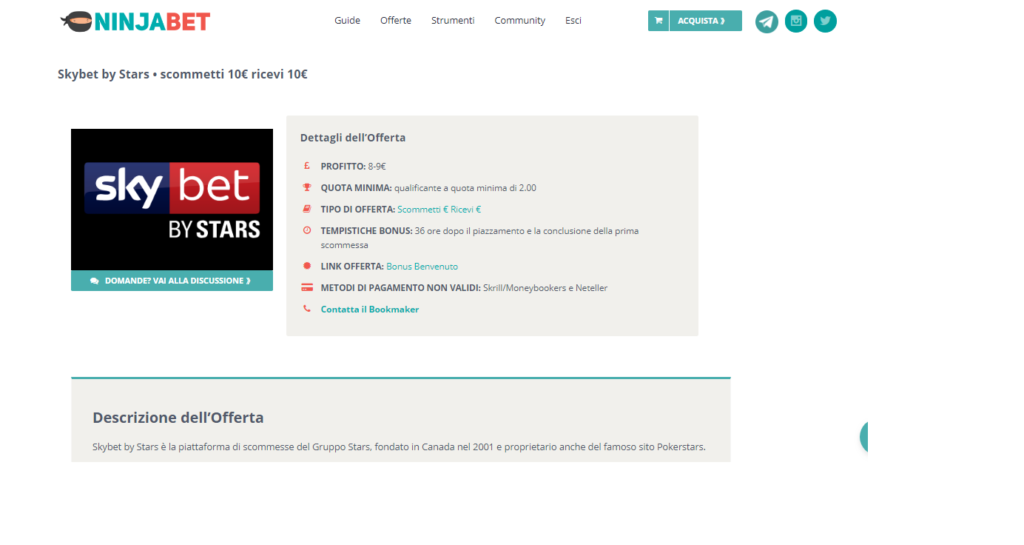1024x545 pixels.
Task: Click the Gruppo Stars description paragraph
Action: pos(398,447)
